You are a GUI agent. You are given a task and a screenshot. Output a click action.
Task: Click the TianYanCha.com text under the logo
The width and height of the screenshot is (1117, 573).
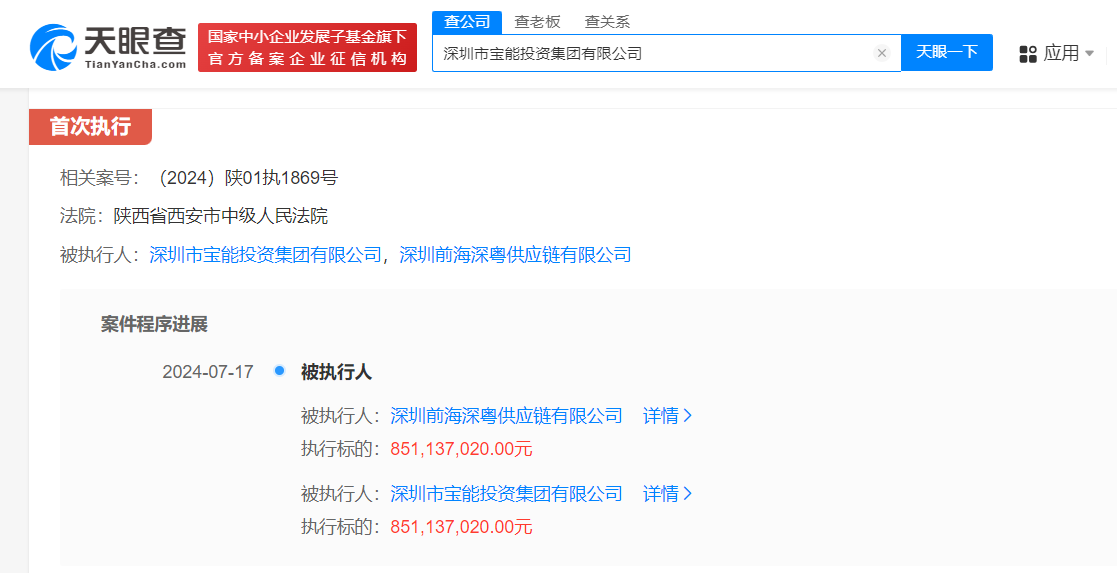pyautogui.click(x=135, y=64)
